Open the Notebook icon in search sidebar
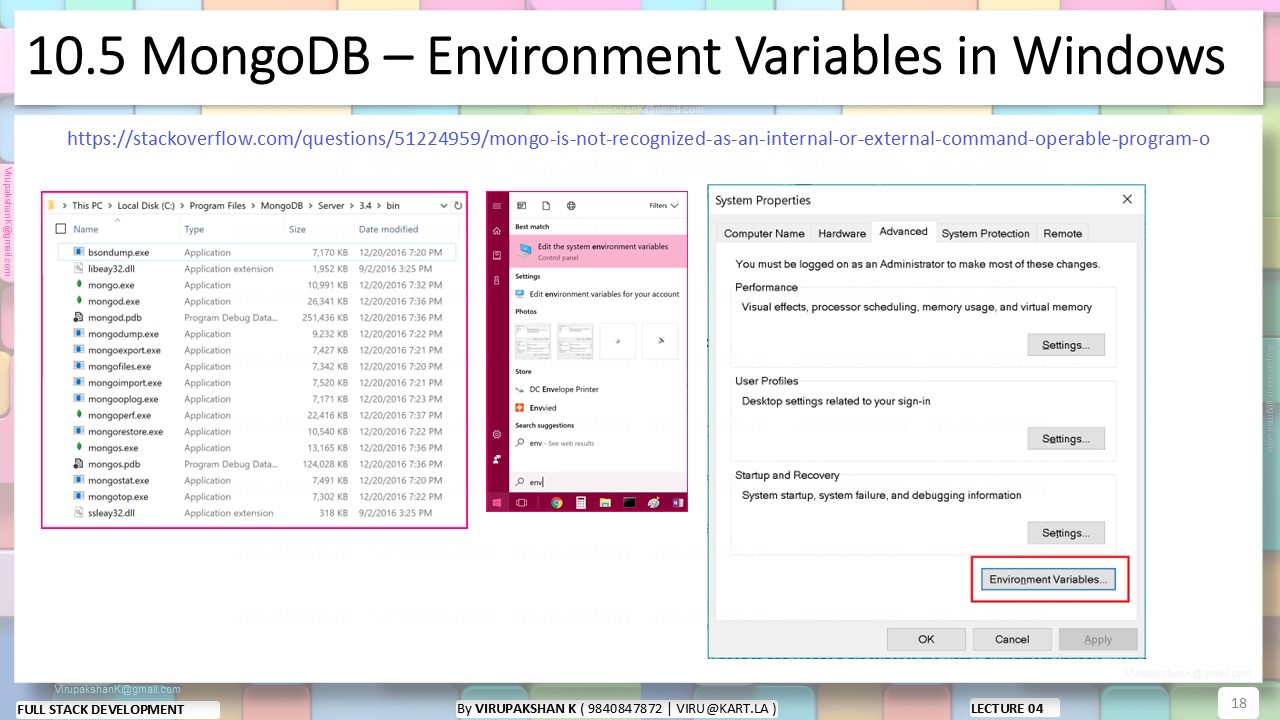The width and height of the screenshot is (1280, 720). (x=497, y=255)
